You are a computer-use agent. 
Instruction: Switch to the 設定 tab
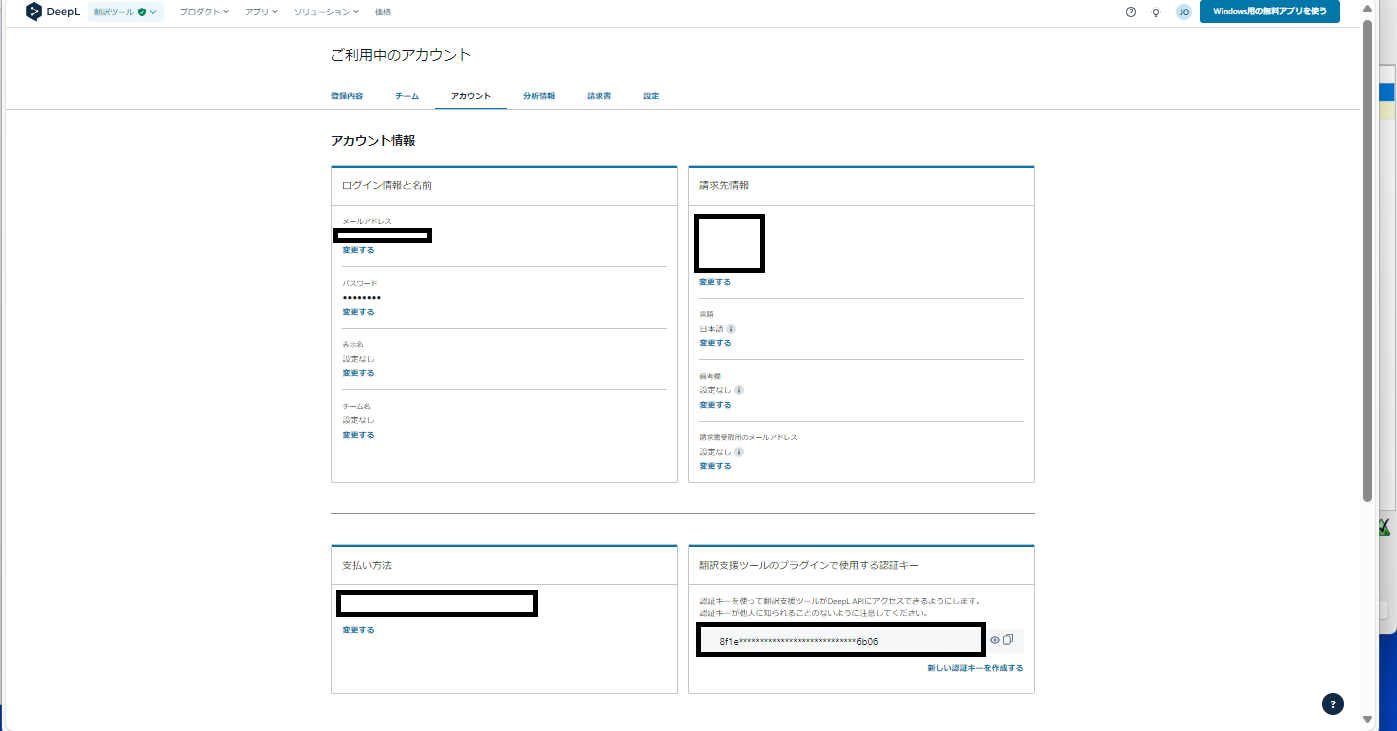(x=651, y=96)
